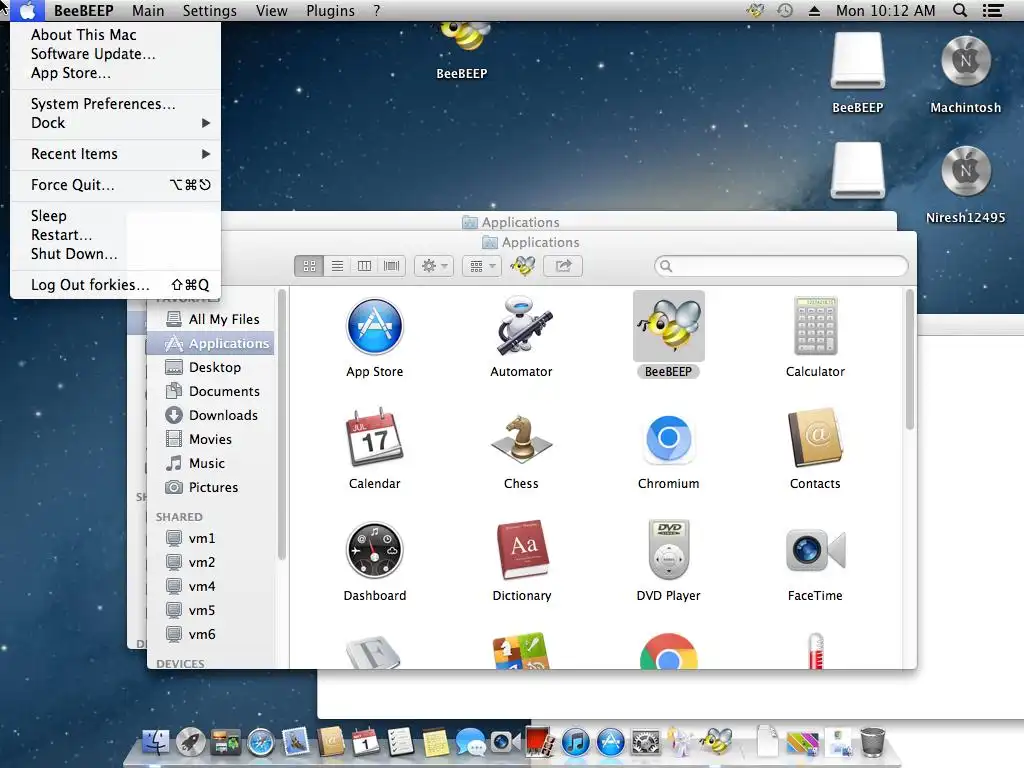Open the Chromium application icon
Image resolution: width=1024 pixels, height=768 pixels.
(x=669, y=438)
